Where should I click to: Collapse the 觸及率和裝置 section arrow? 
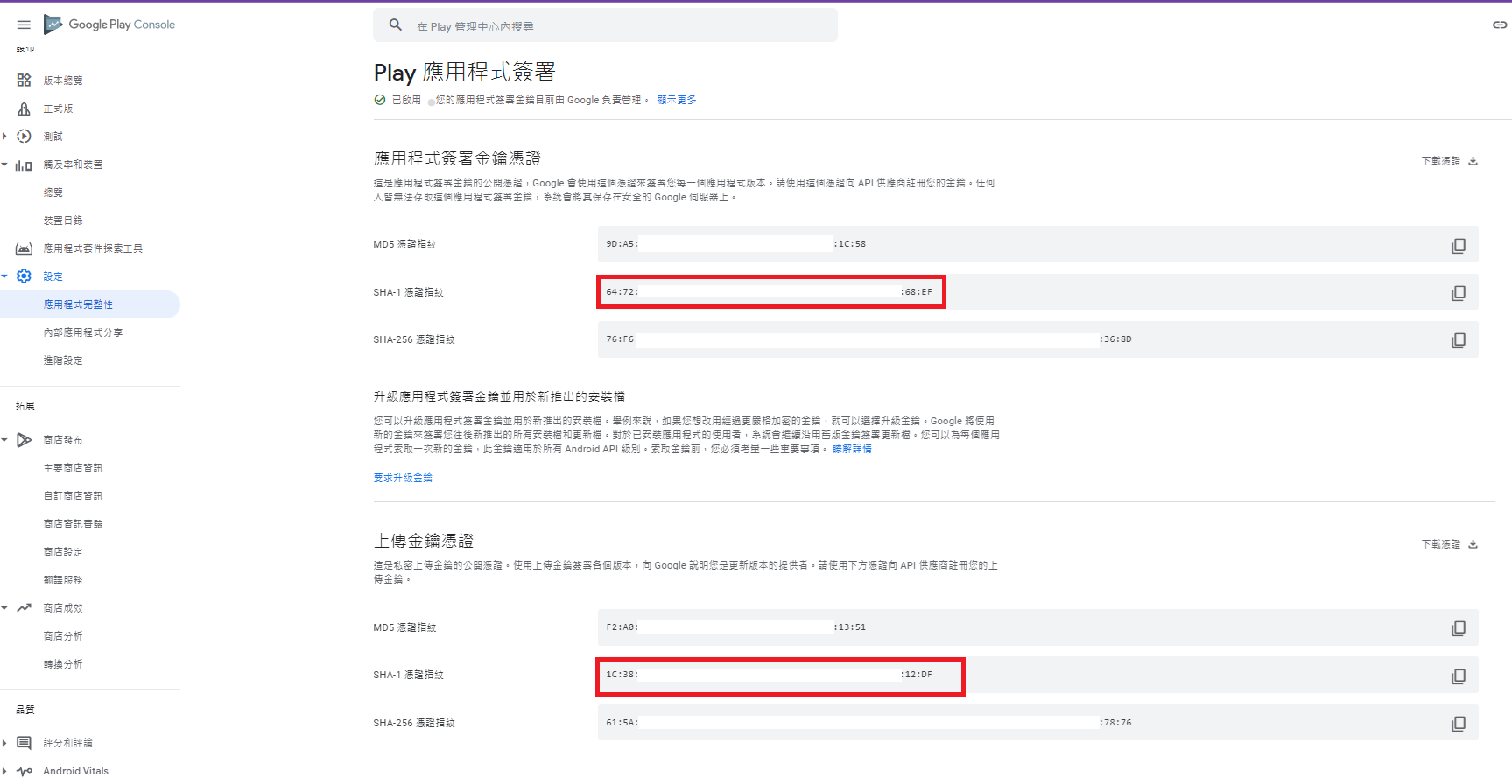(4, 164)
